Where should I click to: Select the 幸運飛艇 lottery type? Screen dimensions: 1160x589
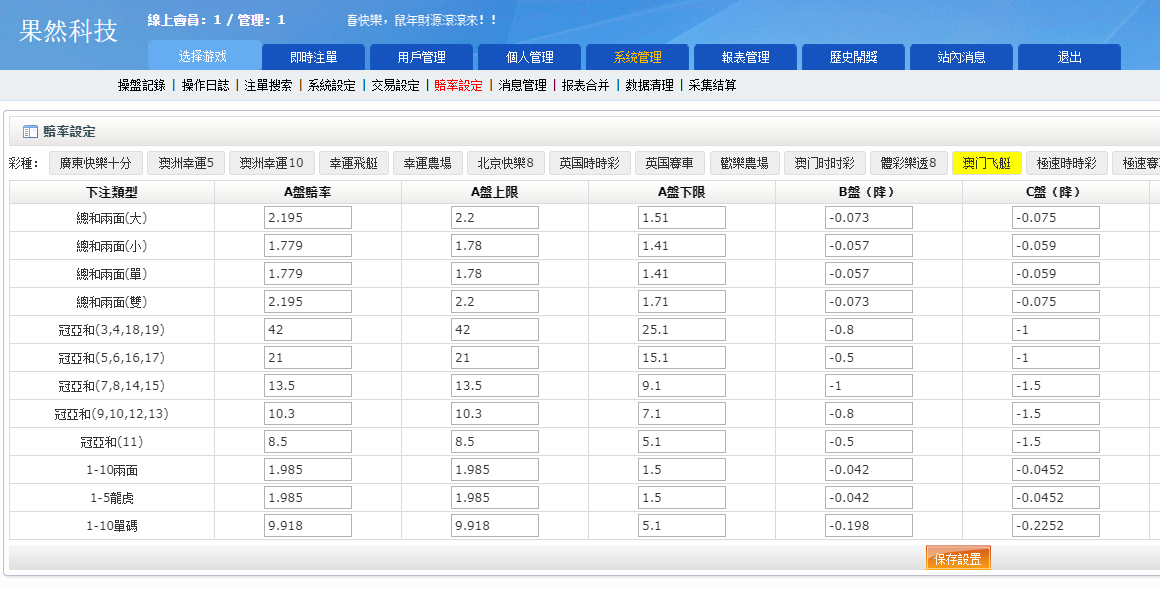click(x=353, y=162)
